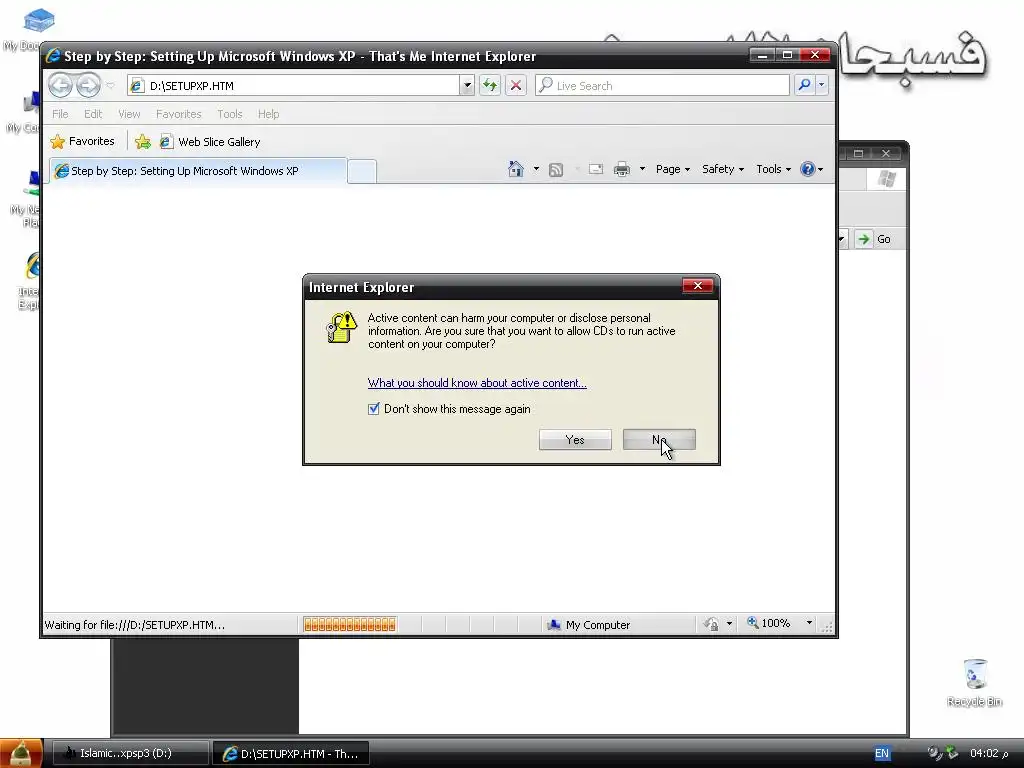Click the Read Mail icon
Viewport: 1024px width, 768px height.
[596, 169]
